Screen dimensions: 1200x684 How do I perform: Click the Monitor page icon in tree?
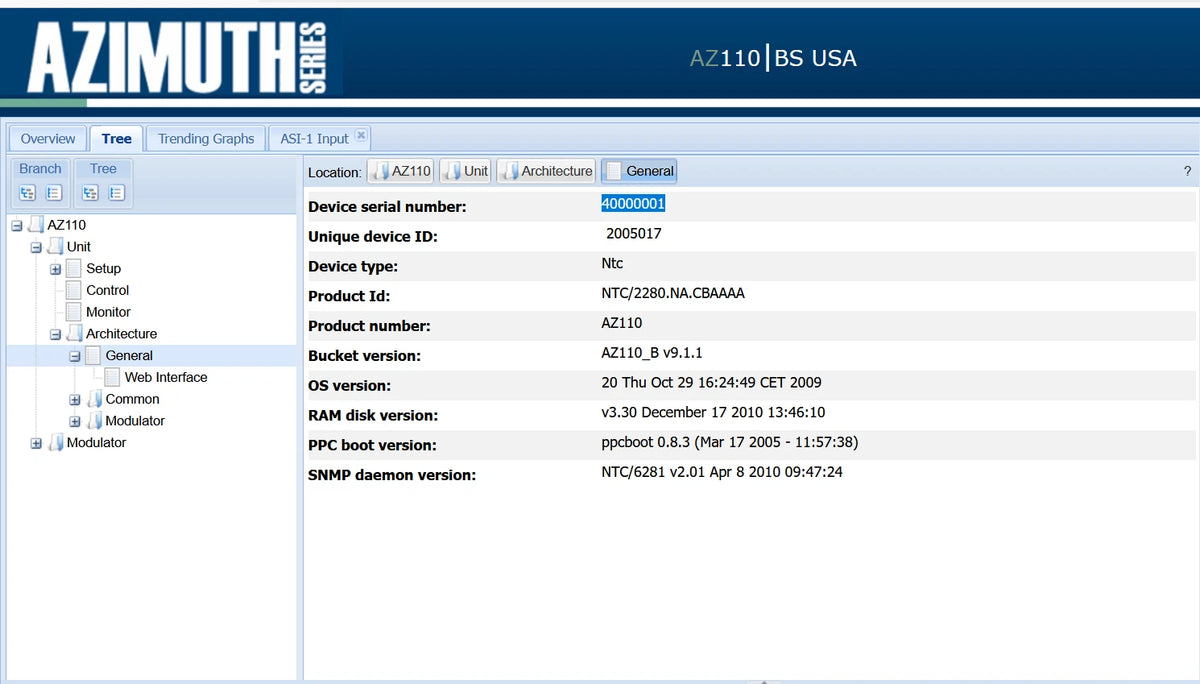point(73,312)
